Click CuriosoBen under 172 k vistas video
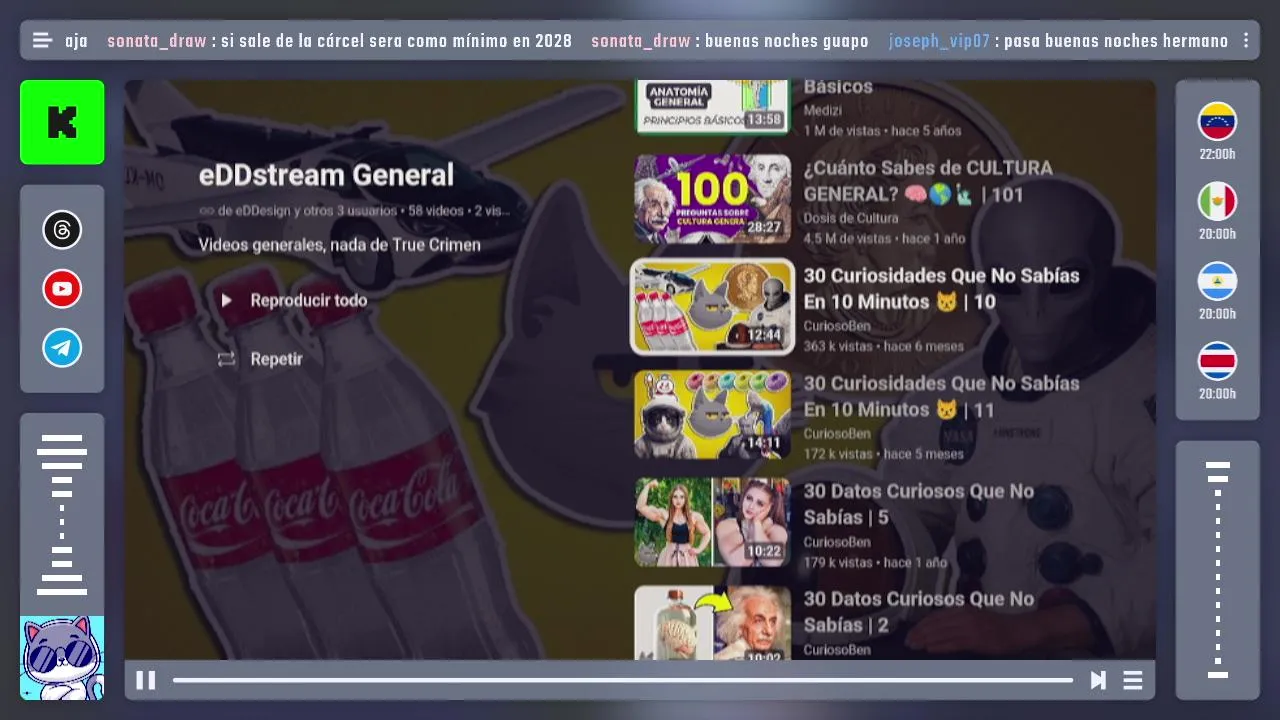Screen dimensions: 1280x720 pos(837,434)
